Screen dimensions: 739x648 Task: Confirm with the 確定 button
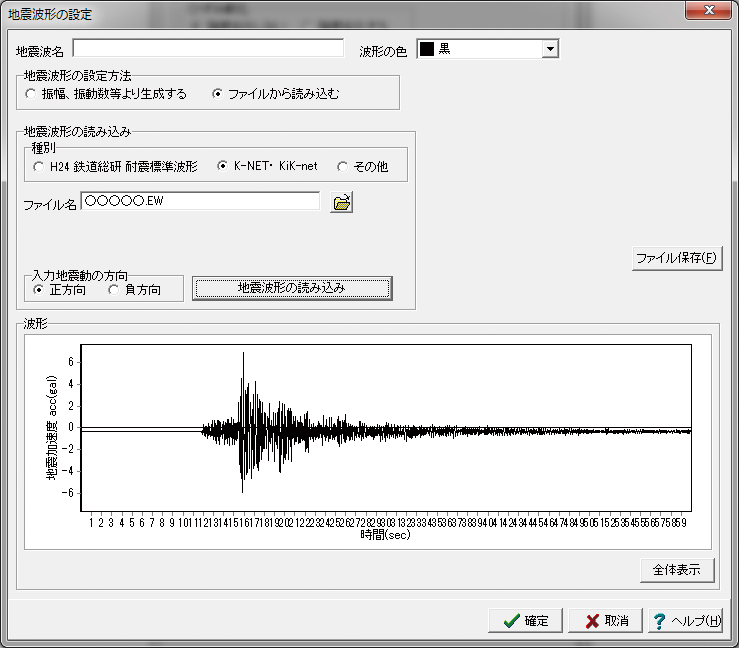(525, 621)
